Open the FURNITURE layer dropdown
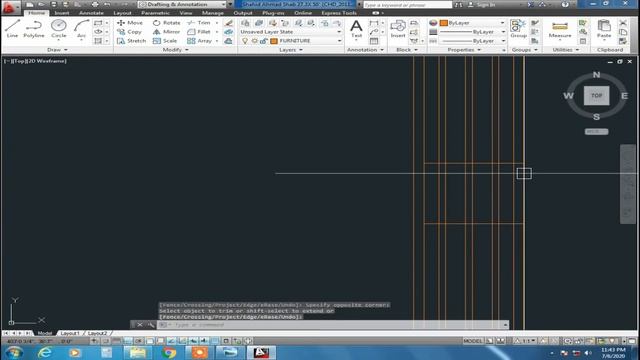640x360 pixels. [339, 41]
